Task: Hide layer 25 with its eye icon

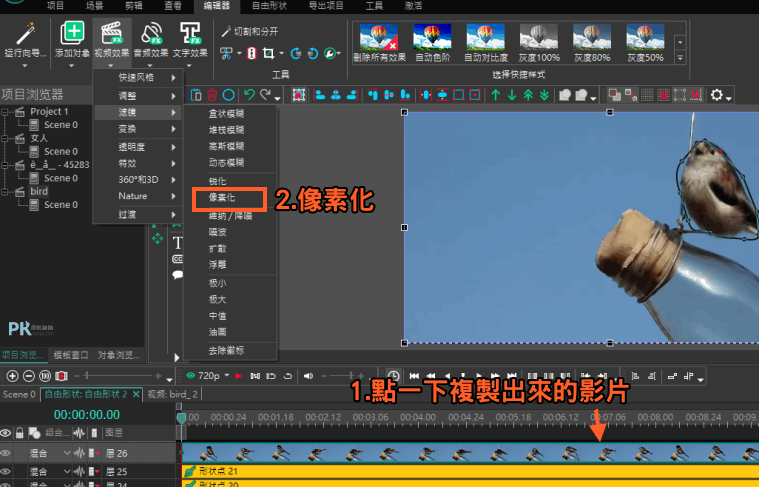Action: (x=6, y=472)
